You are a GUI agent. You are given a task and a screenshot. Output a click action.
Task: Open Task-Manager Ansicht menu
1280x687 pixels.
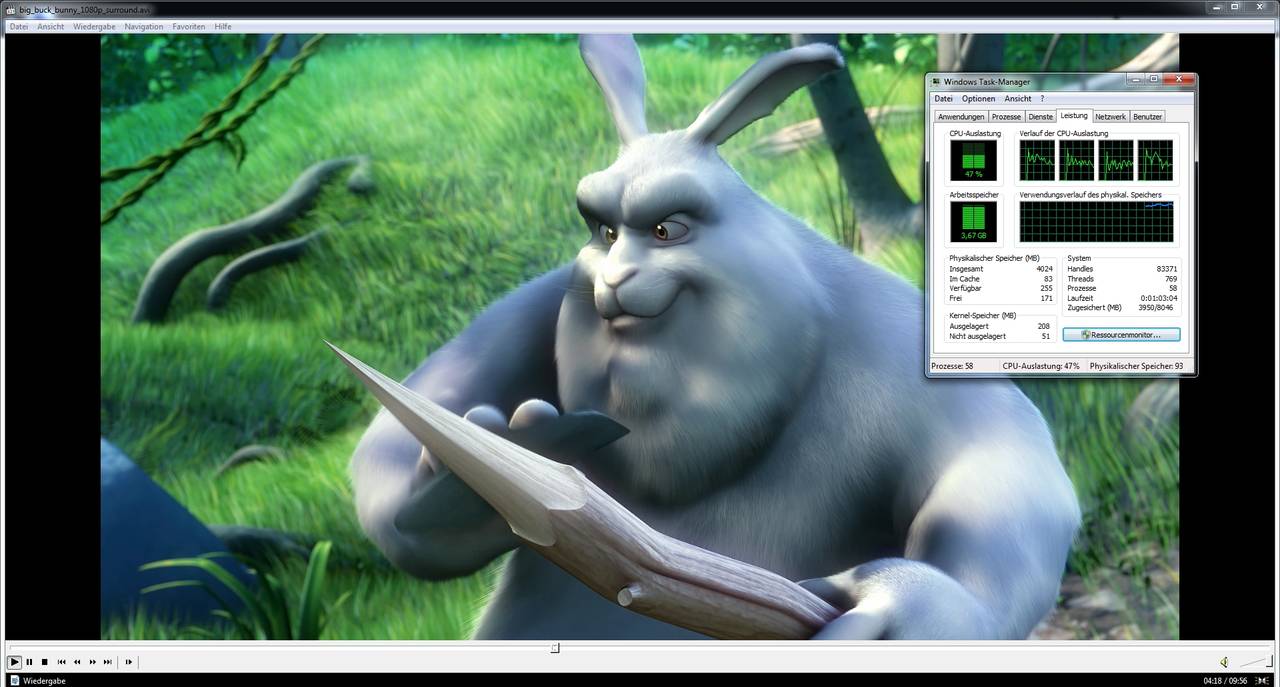coord(1018,99)
